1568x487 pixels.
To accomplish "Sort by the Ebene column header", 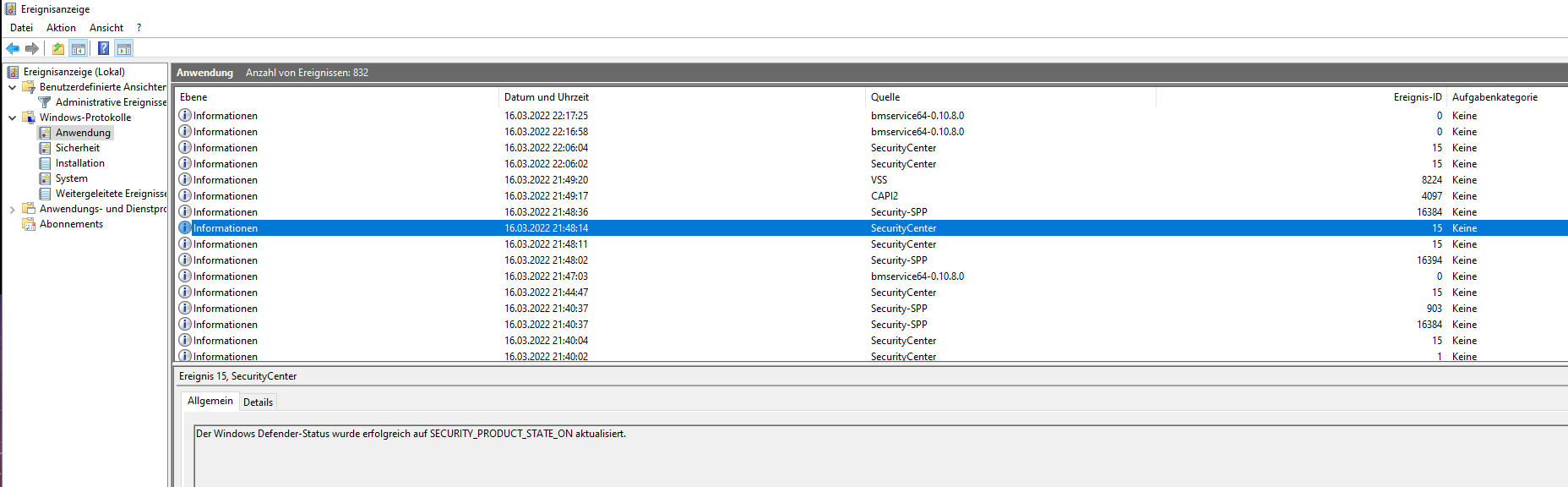I will pyautogui.click(x=336, y=97).
